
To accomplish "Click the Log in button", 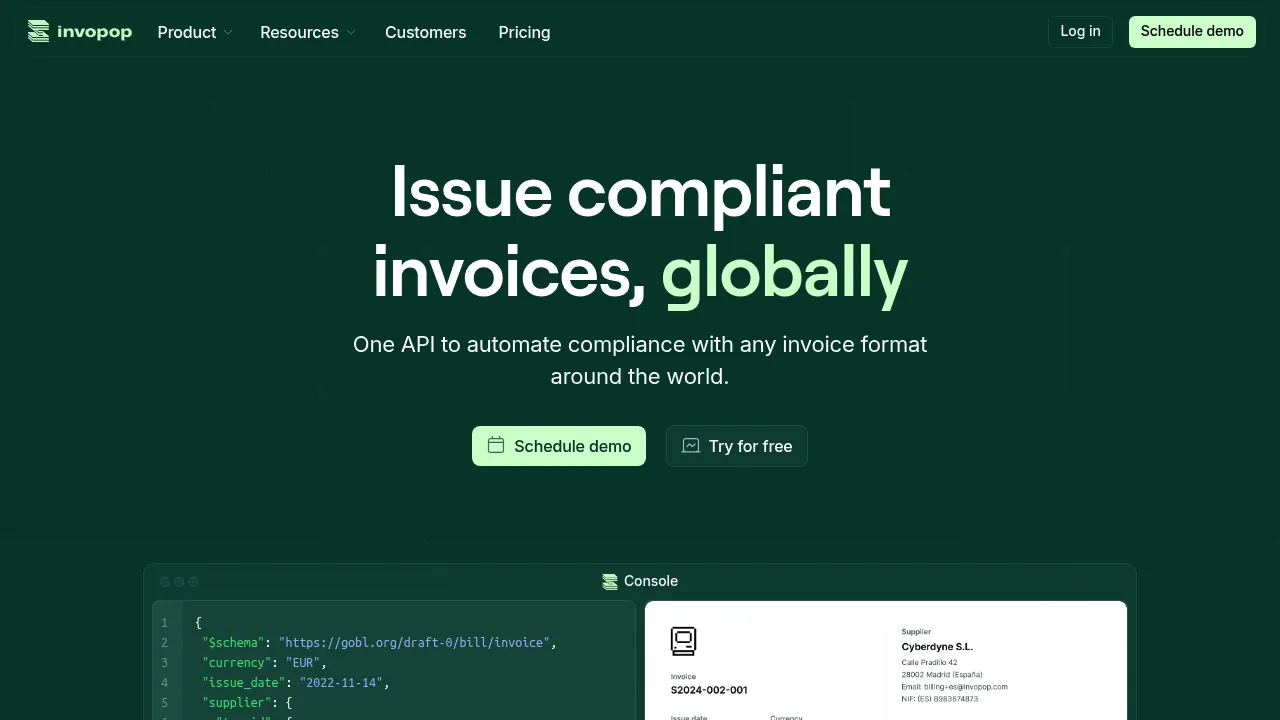I will pyautogui.click(x=1080, y=31).
